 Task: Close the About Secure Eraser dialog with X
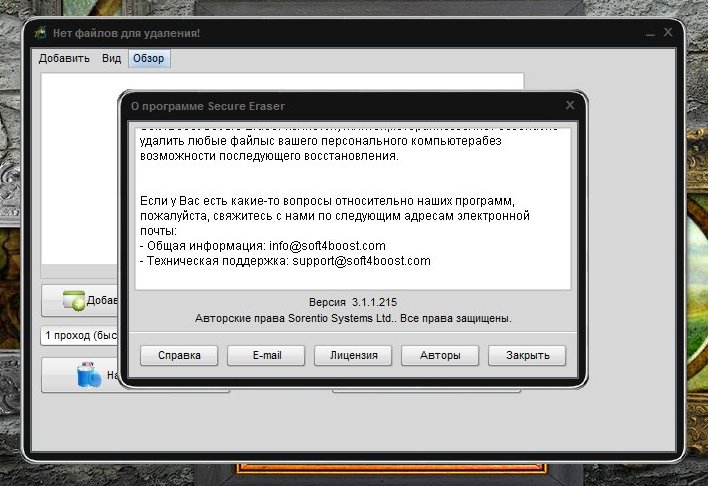click(570, 105)
